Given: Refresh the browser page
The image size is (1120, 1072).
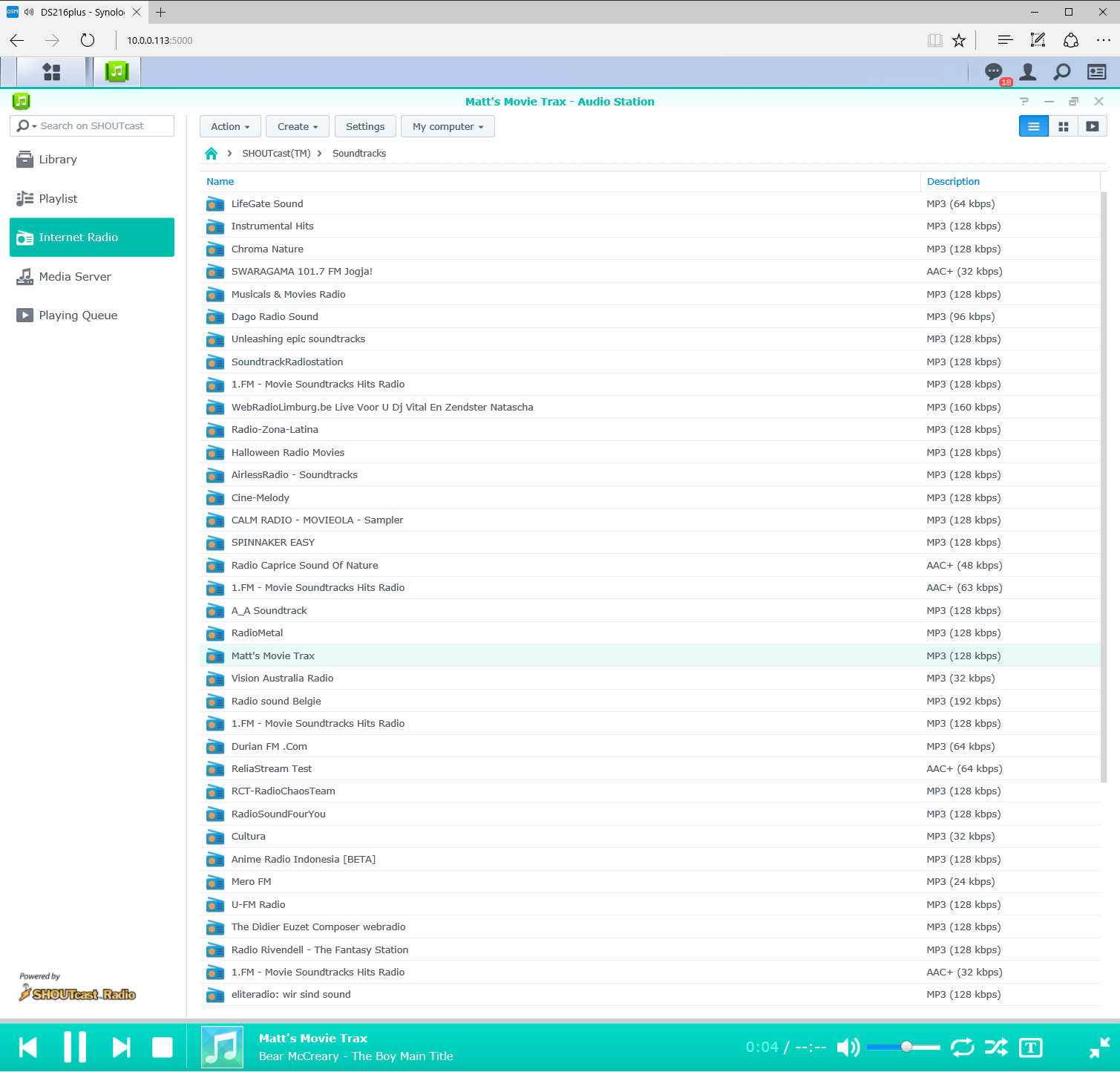Looking at the screenshot, I should pos(88,40).
